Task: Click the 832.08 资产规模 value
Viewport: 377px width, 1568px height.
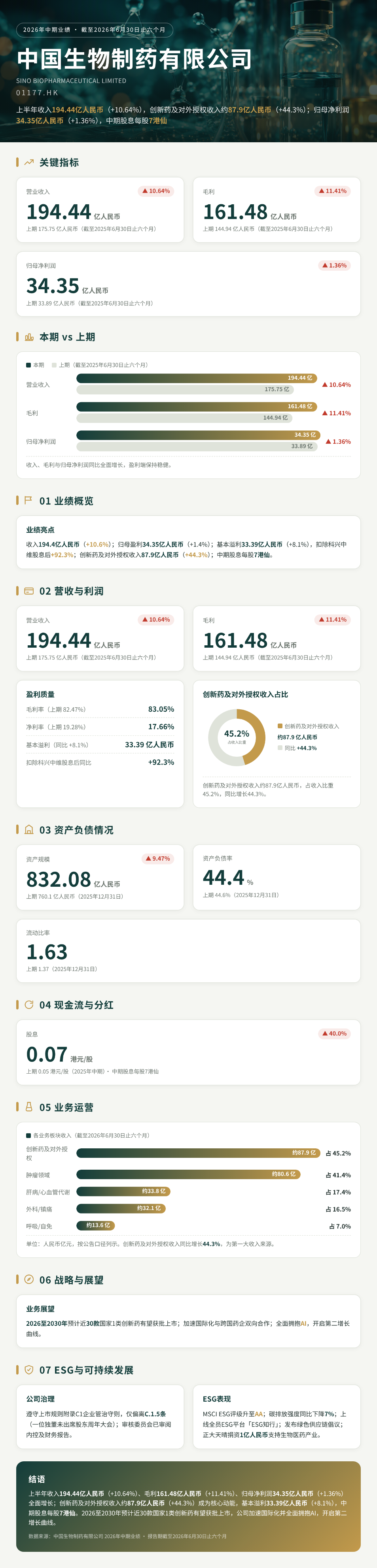Action: click(59, 880)
